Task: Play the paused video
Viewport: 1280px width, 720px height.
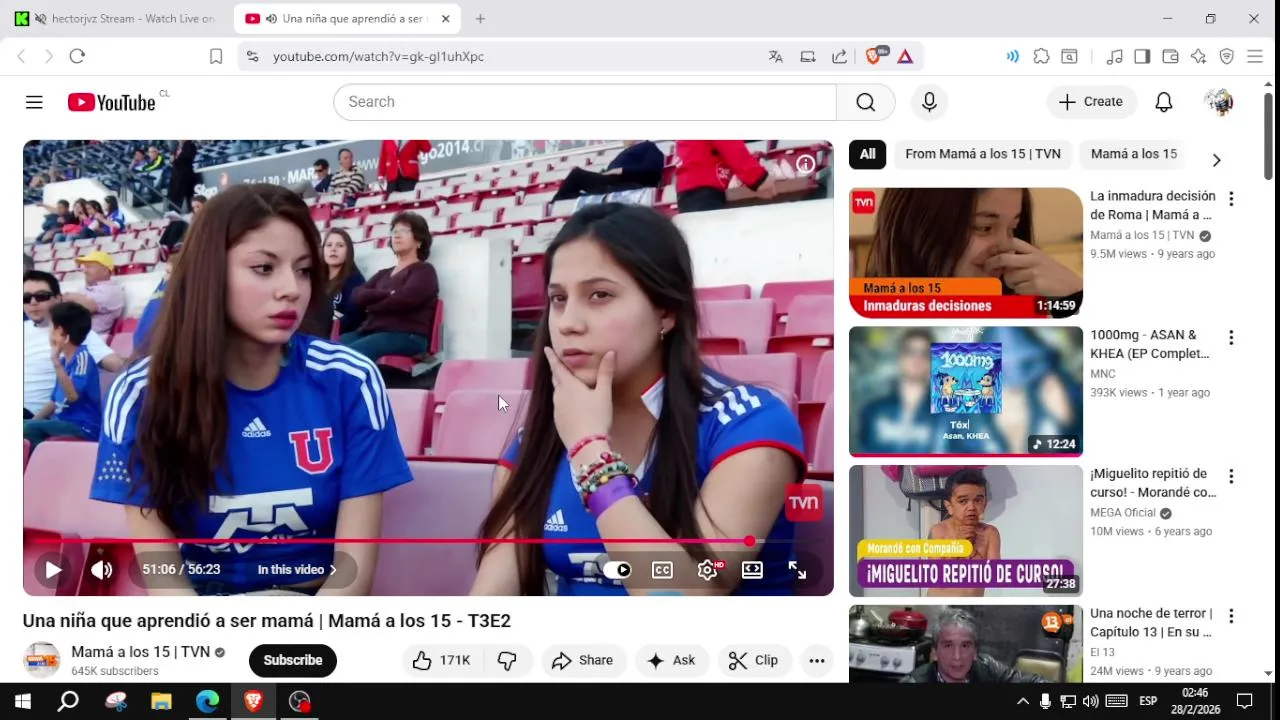Action: [53, 570]
